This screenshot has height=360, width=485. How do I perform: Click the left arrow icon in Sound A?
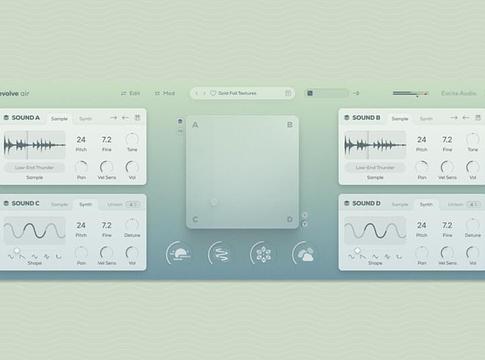click(x=125, y=118)
